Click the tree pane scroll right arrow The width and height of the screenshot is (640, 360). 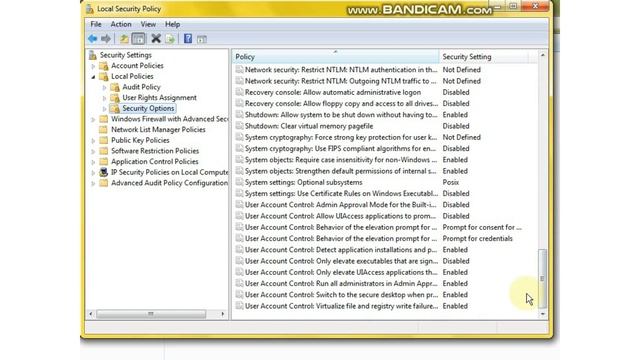pyautogui.click(x=222, y=314)
